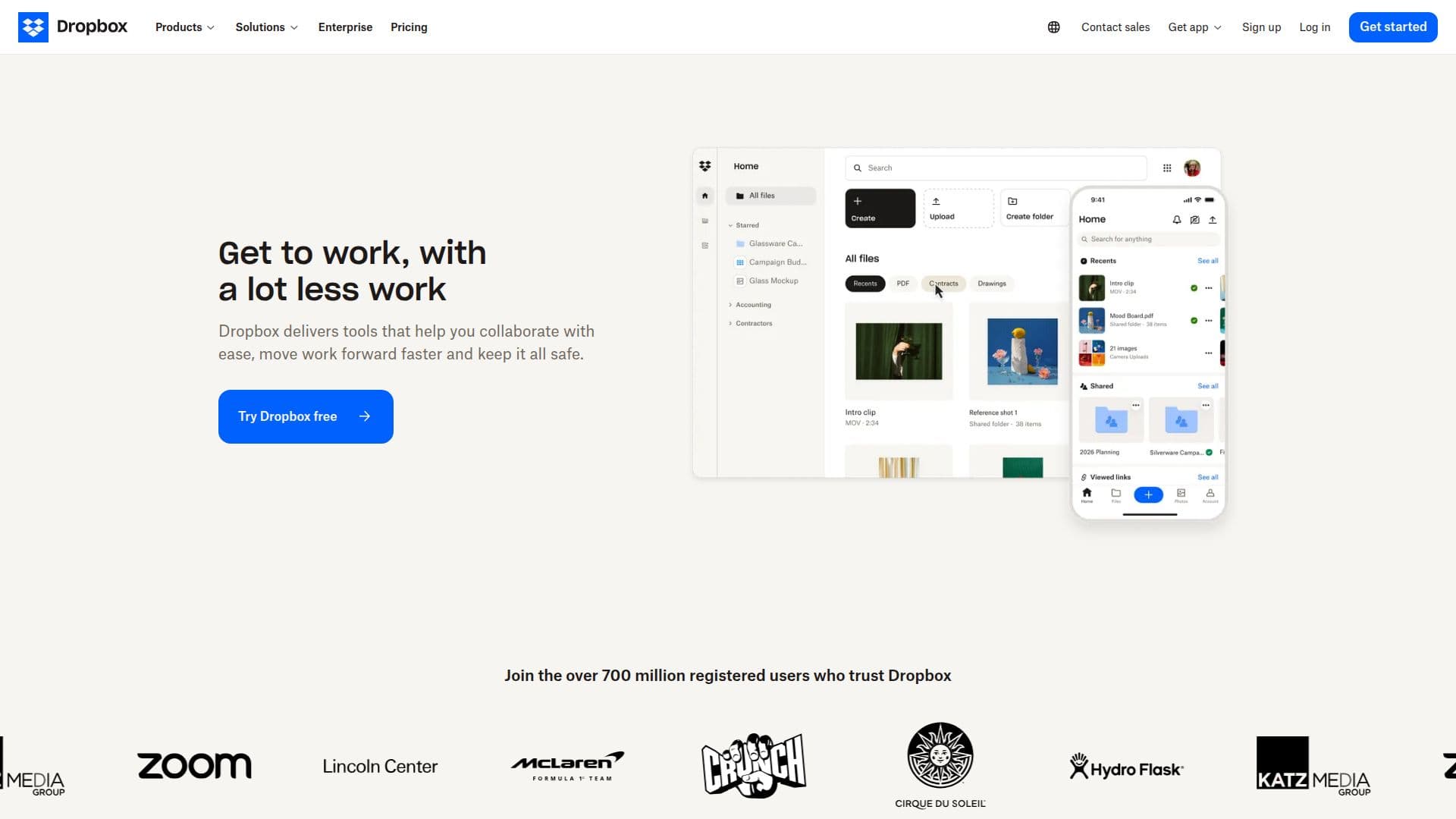The image size is (1456, 819).
Task: Expand the Accounting folder in mockup
Action: click(750, 305)
